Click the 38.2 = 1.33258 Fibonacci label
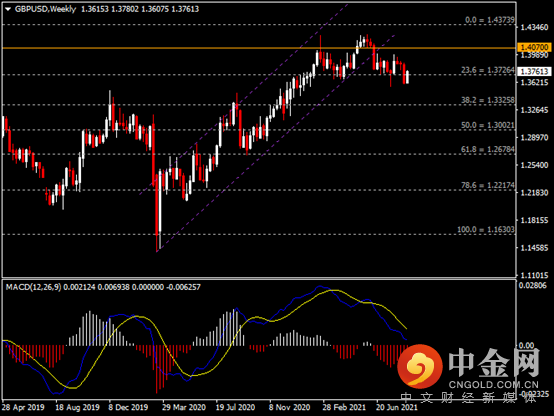The image size is (554, 416). pyautogui.click(x=488, y=100)
